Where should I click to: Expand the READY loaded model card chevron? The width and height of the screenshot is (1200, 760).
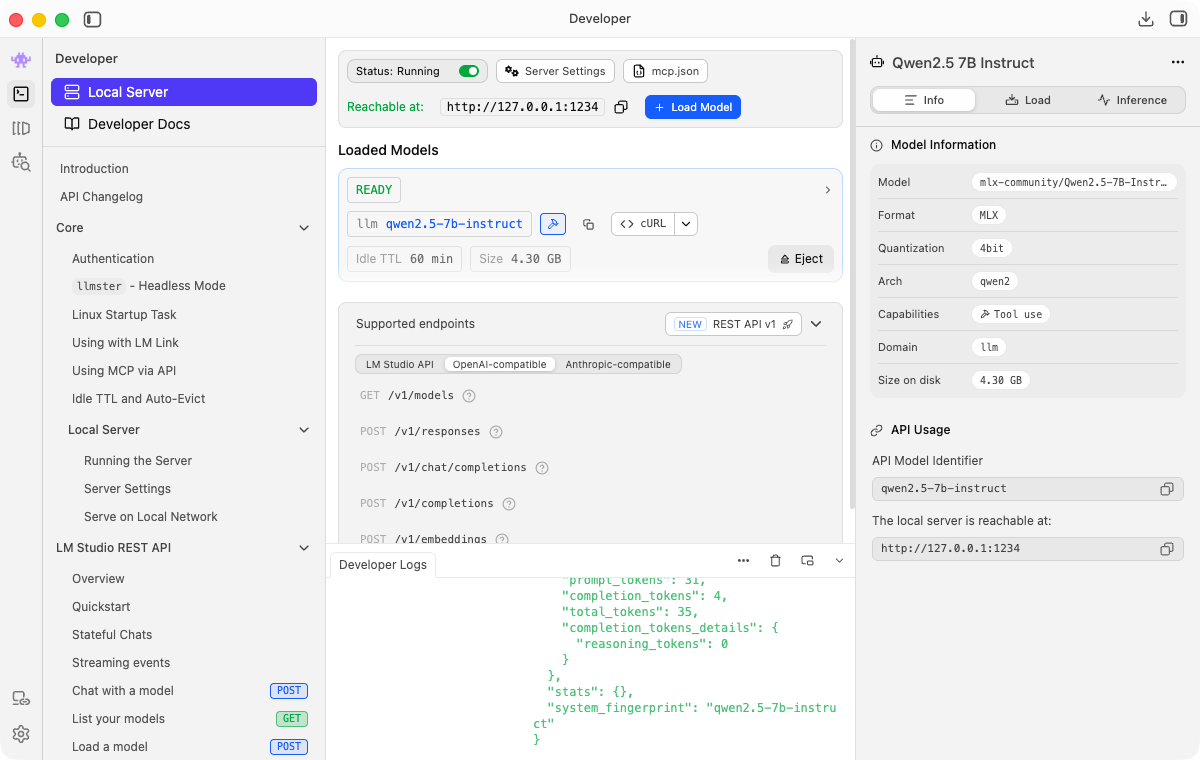click(x=827, y=190)
